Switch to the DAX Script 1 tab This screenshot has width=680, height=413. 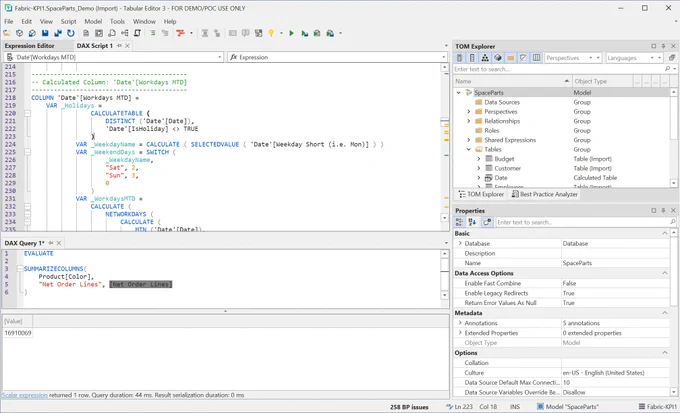pos(95,46)
